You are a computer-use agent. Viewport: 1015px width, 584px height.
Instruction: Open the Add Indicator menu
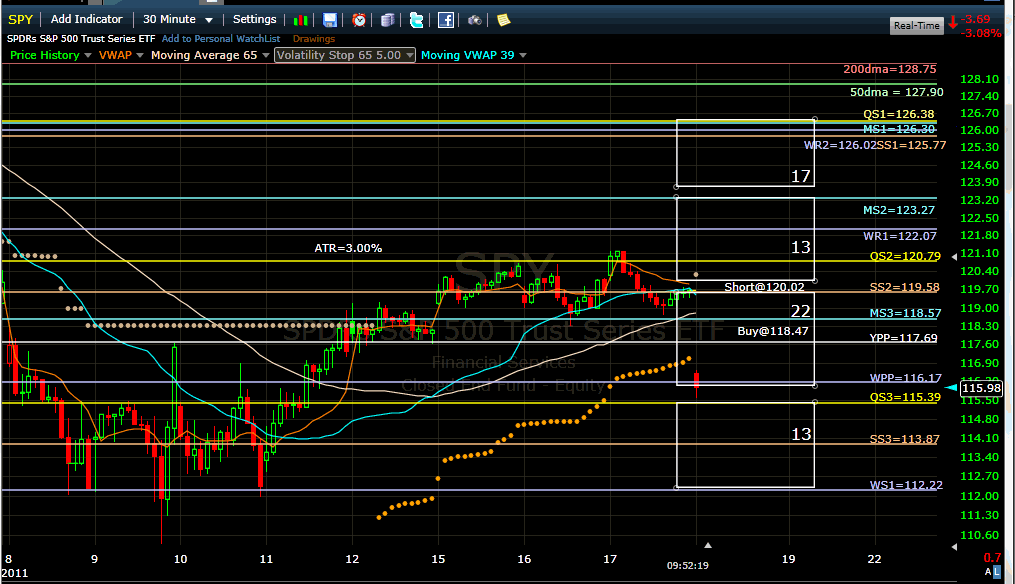point(87,19)
